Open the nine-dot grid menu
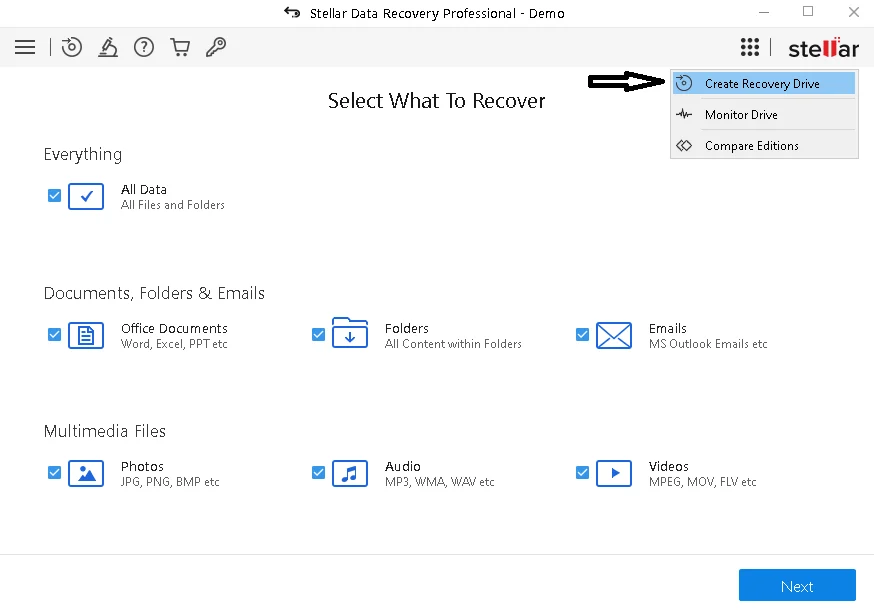The height and width of the screenshot is (614, 874). point(750,47)
